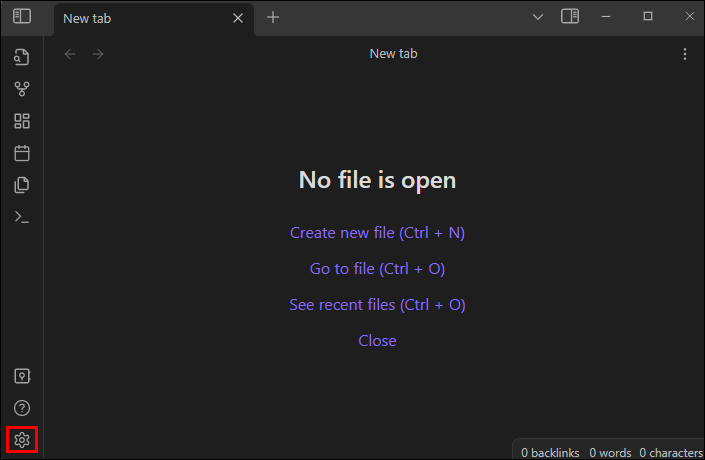705x460 pixels.
Task: Open command palette icon
Action: 22,217
